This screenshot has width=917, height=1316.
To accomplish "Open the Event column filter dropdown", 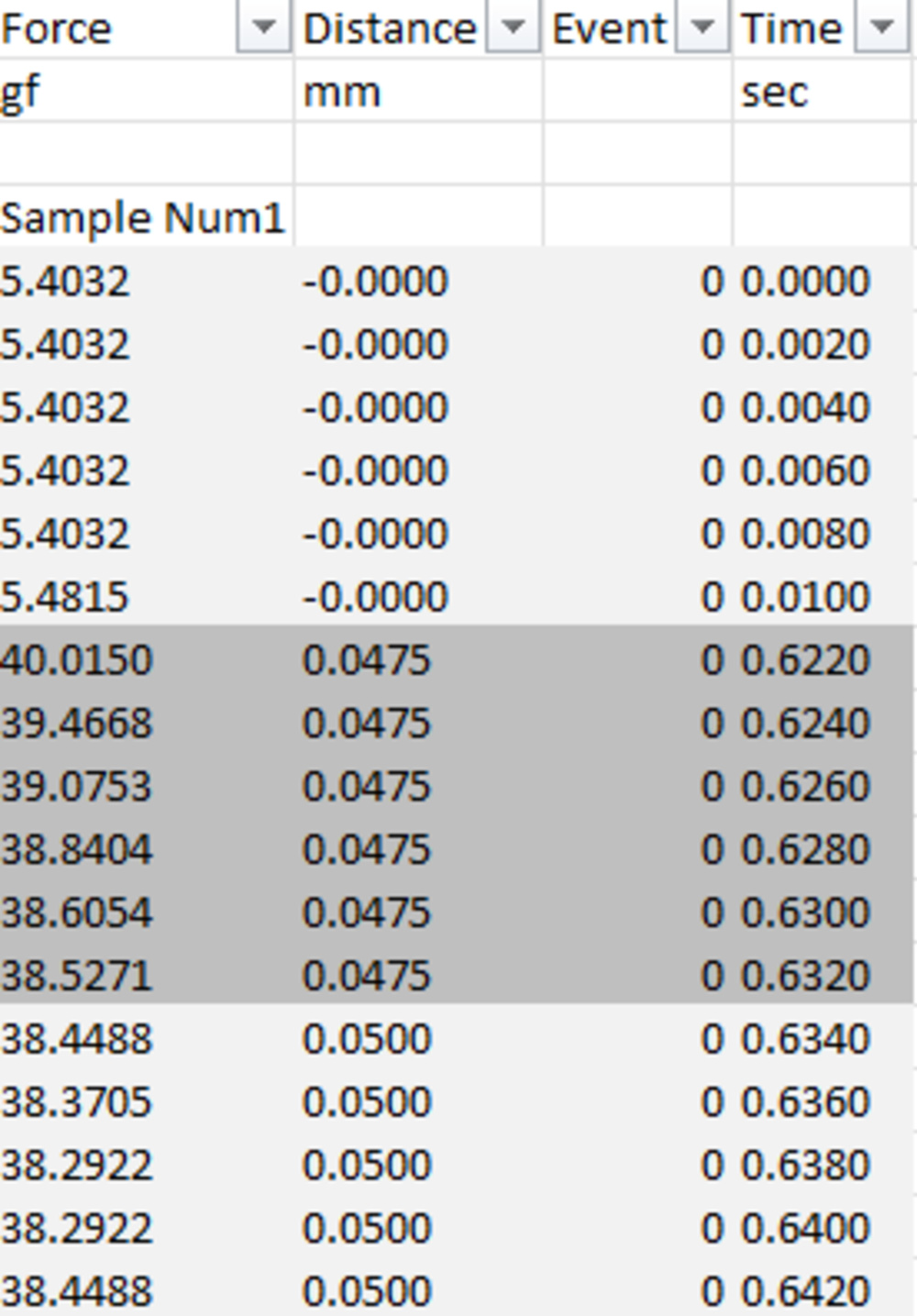I will point(702,28).
